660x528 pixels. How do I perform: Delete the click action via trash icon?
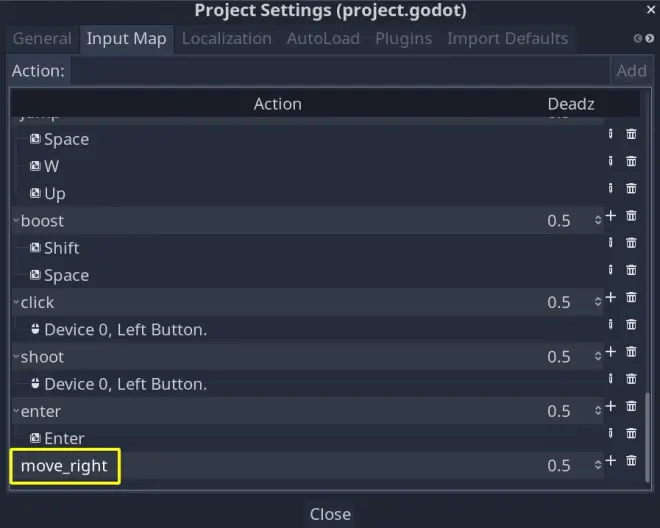[631, 297]
